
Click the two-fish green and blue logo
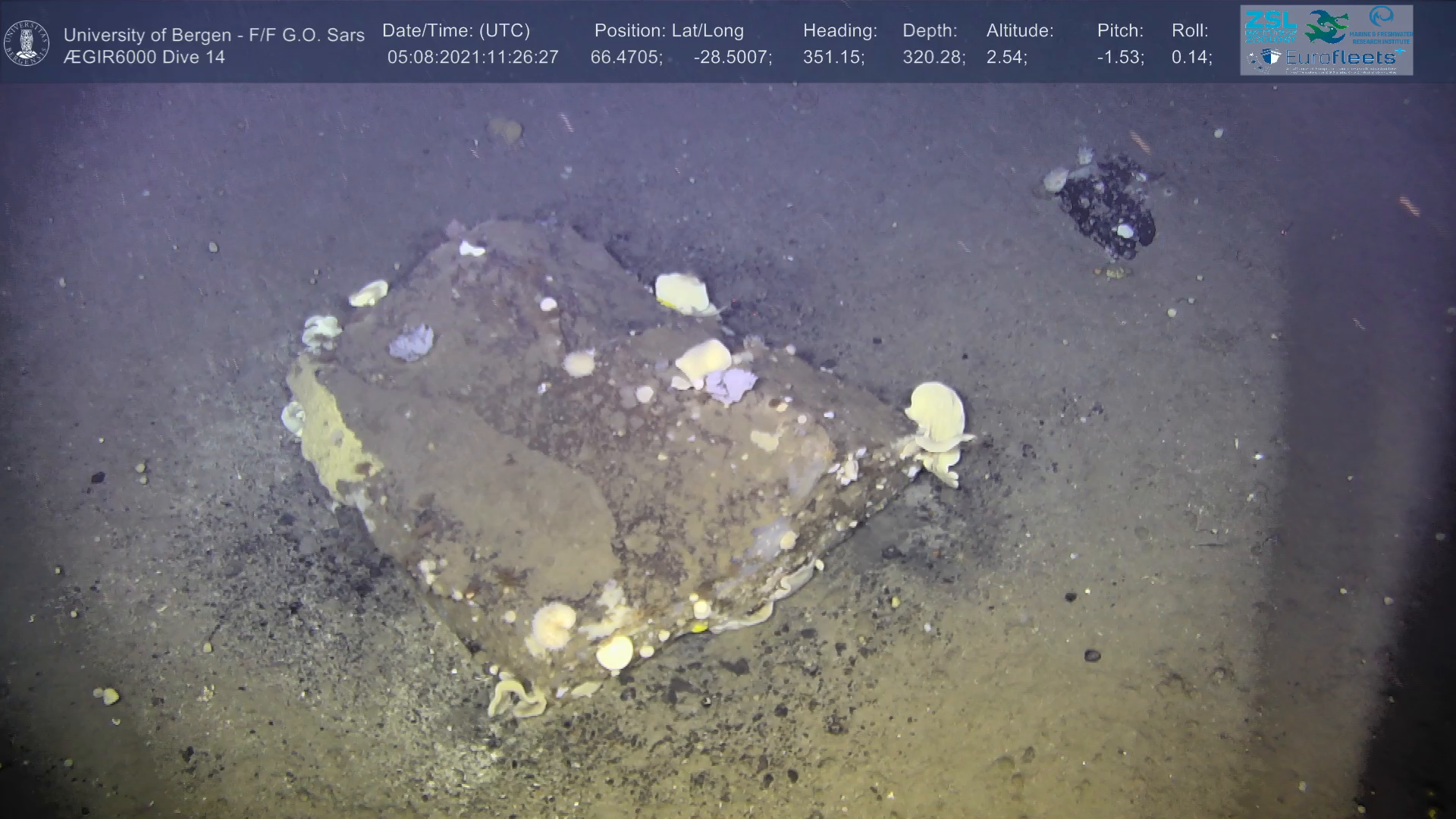click(x=1326, y=26)
